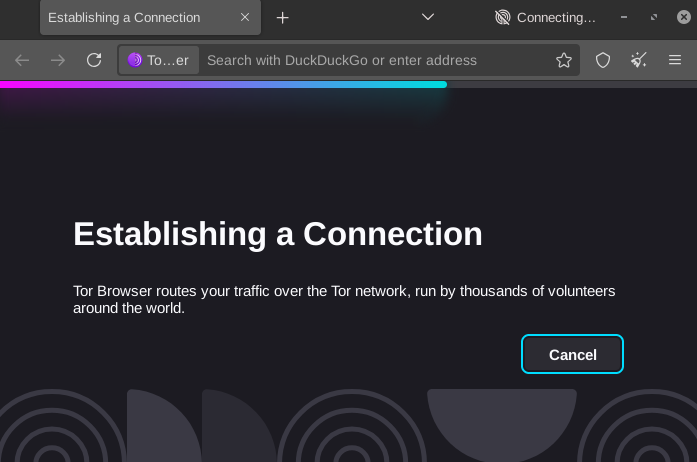Click the back navigation arrow
Viewport: 697px width, 462px height.
pos(22,60)
